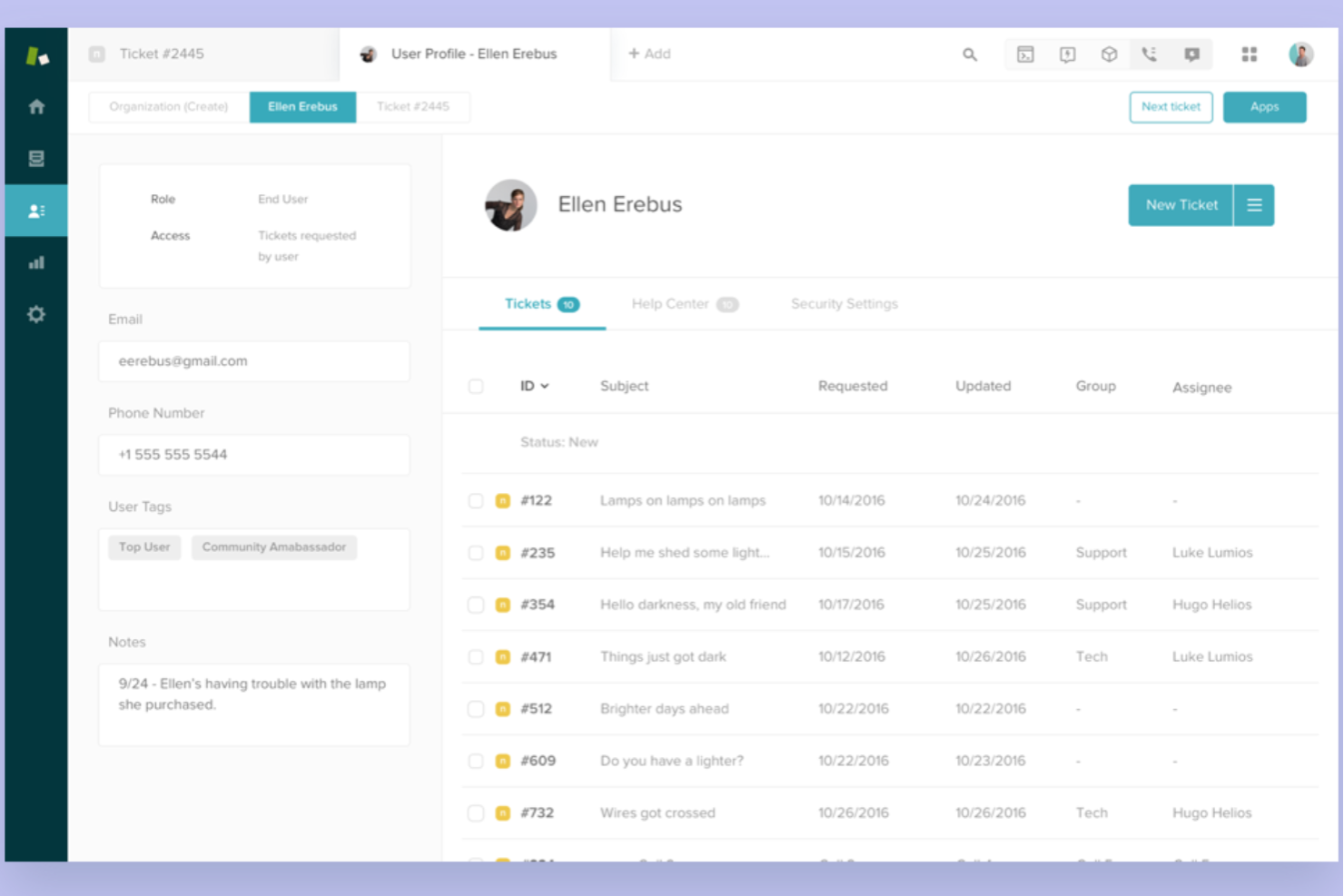Select the checkbox for ticket #122

point(476,500)
